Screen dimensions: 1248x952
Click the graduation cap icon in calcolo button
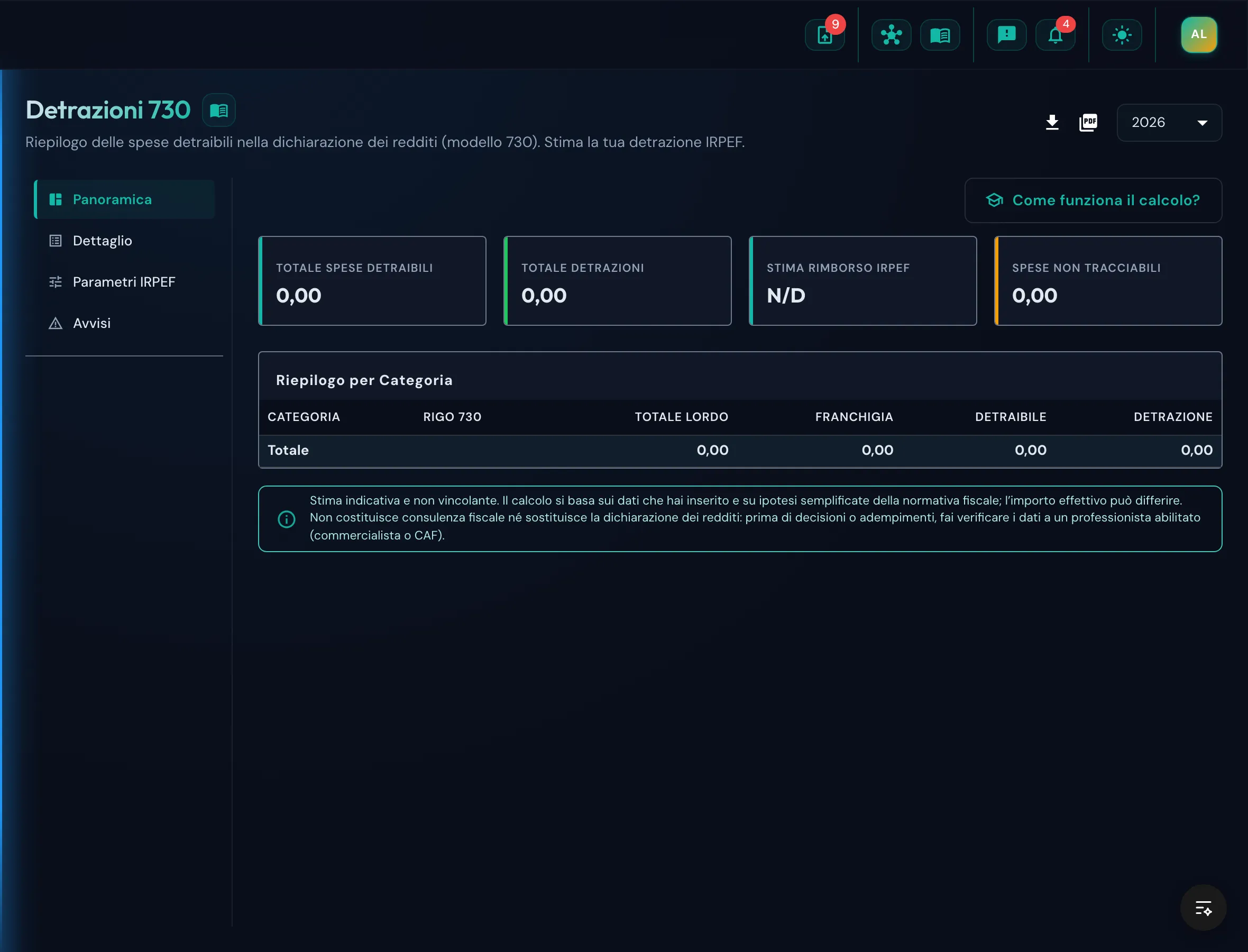pyautogui.click(x=994, y=200)
